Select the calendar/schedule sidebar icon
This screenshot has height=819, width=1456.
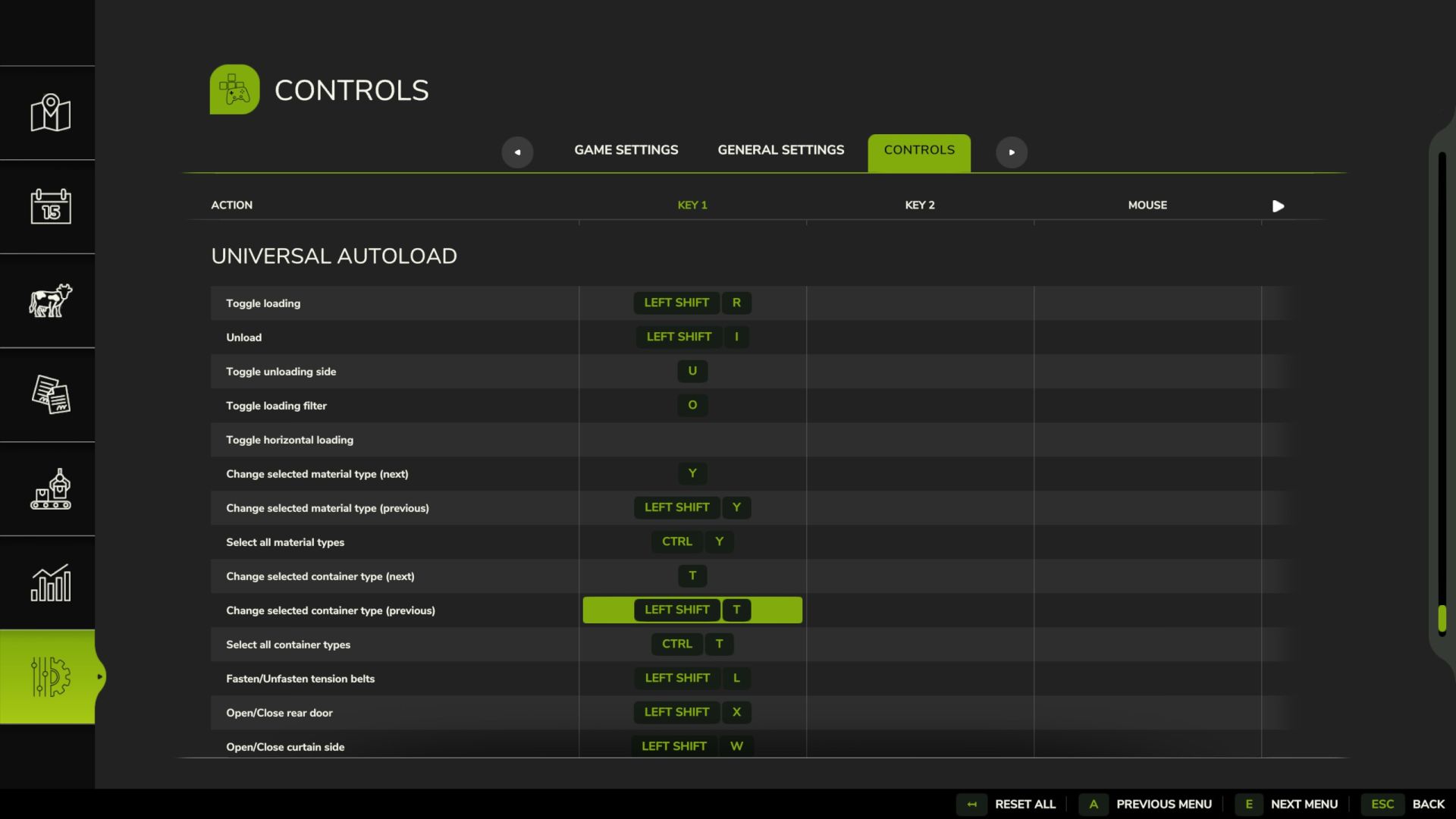[50, 205]
